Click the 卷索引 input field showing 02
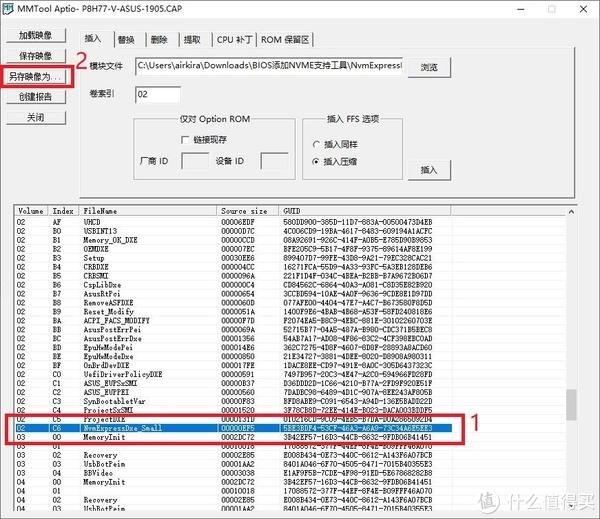600x519 pixels. click(x=158, y=95)
